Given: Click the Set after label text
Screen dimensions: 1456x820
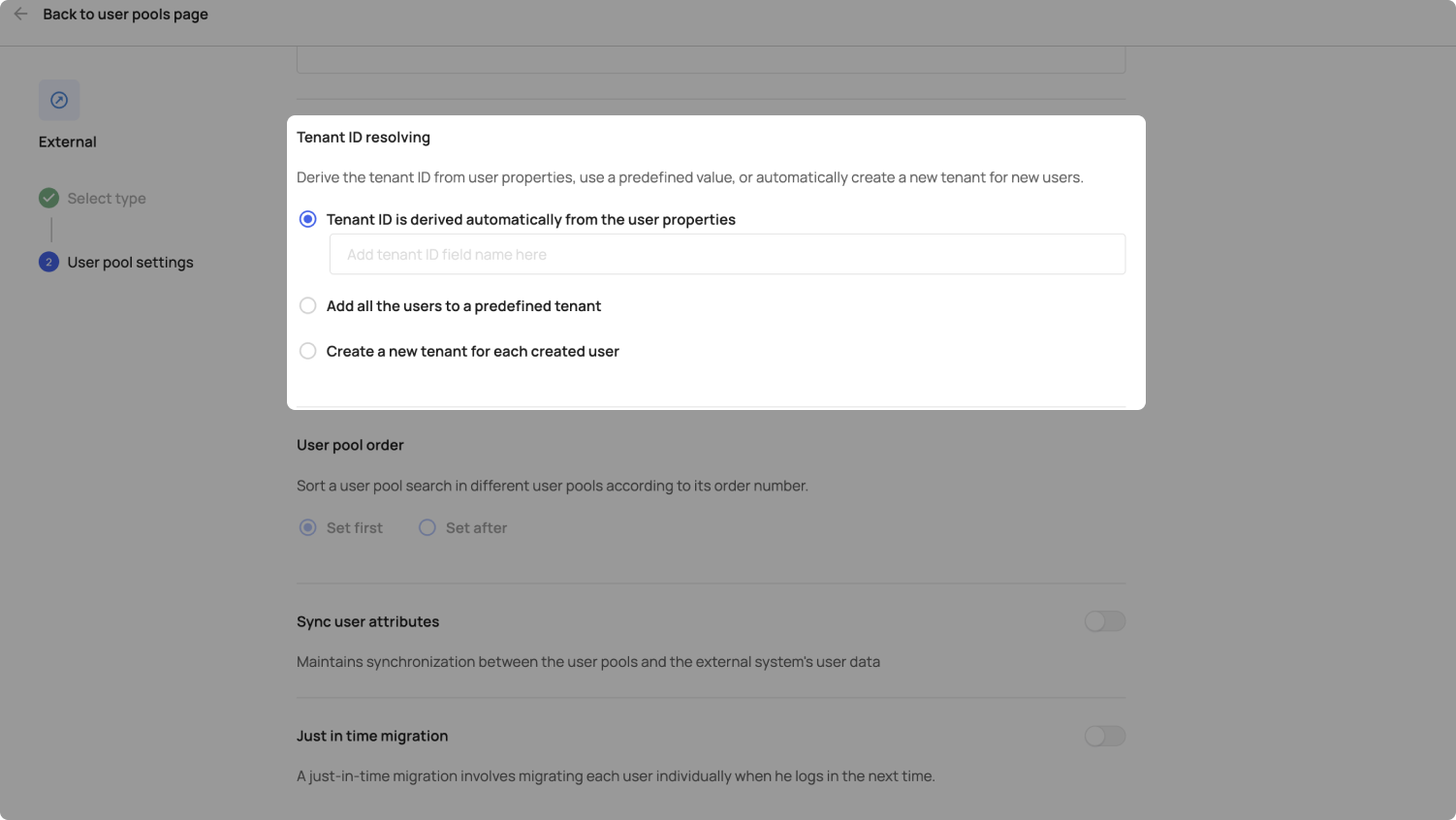Looking at the screenshot, I should 476,528.
